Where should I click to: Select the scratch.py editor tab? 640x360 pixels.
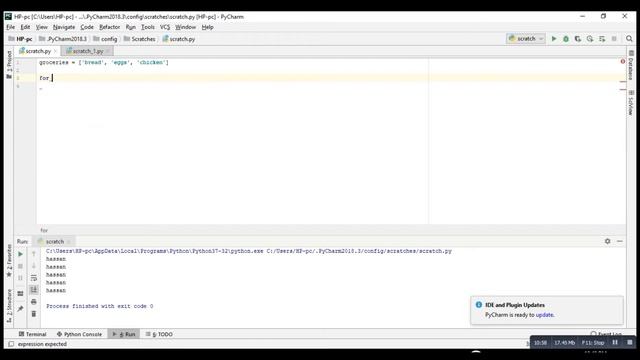(x=38, y=51)
